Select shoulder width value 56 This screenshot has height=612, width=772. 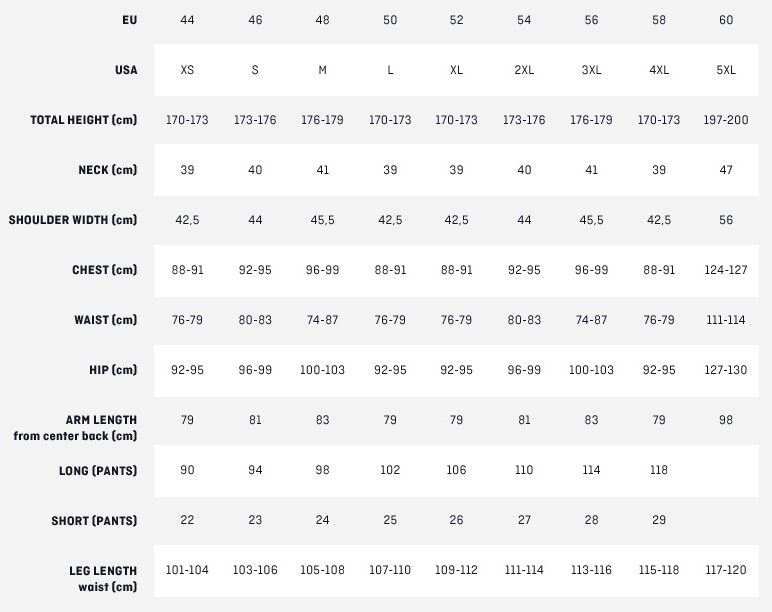pyautogui.click(x=726, y=220)
